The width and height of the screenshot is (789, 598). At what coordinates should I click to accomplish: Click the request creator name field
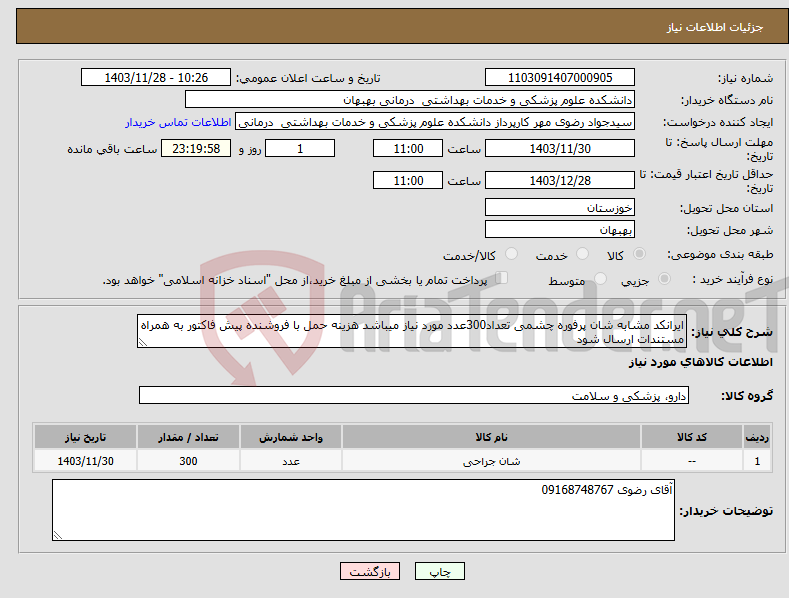[435, 122]
